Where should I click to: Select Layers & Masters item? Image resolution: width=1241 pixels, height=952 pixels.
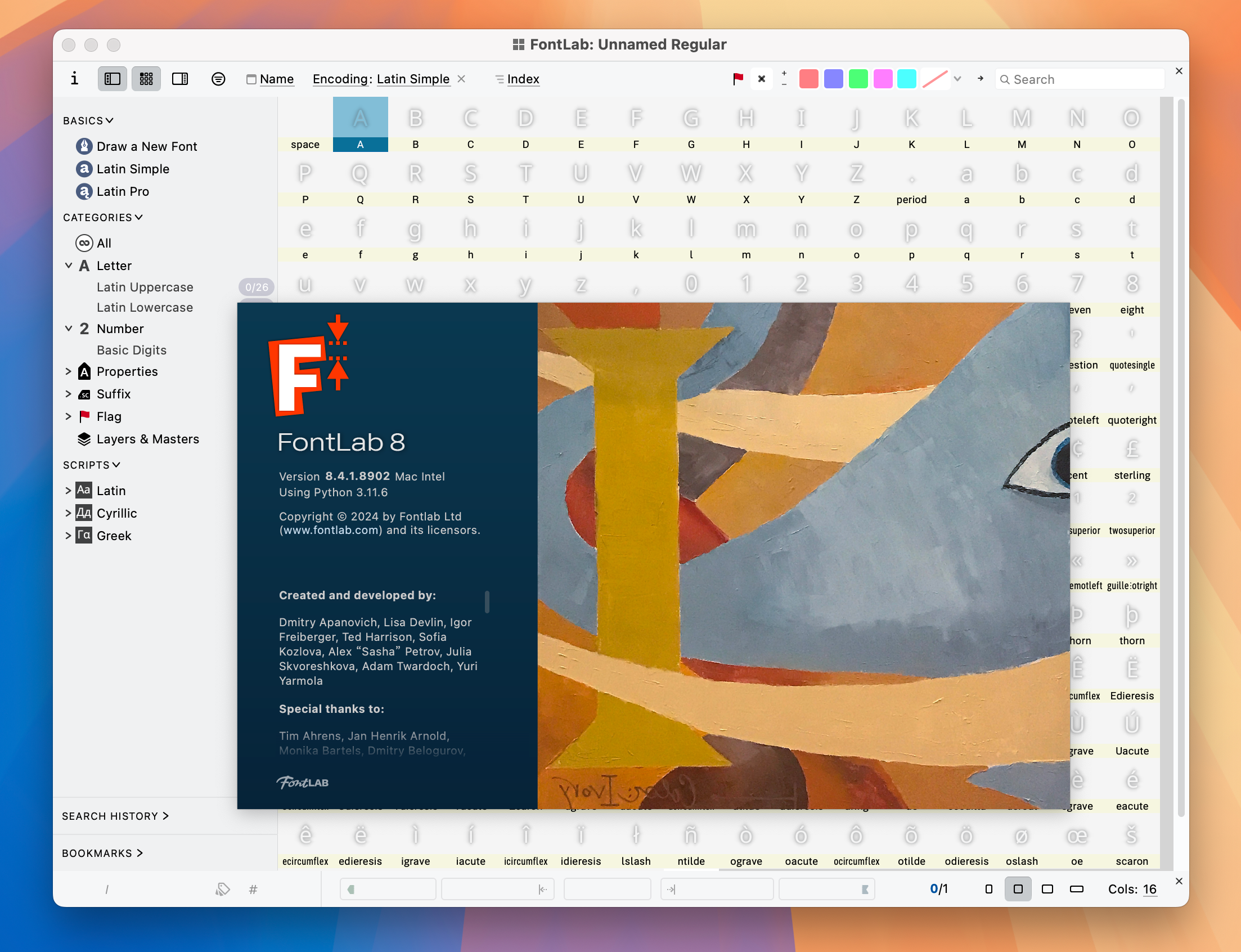[x=138, y=439]
